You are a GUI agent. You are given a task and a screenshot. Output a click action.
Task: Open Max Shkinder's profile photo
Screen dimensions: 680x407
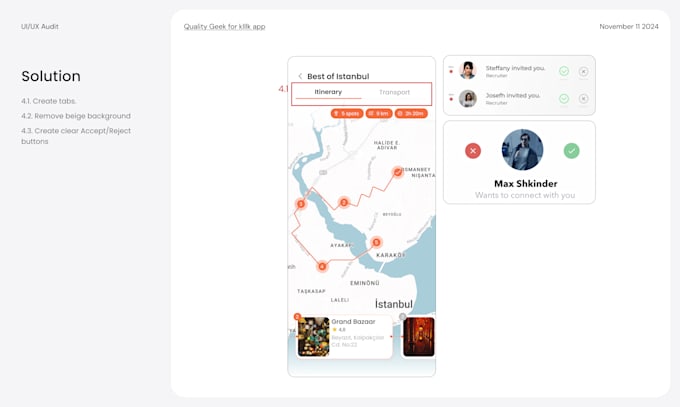522,150
